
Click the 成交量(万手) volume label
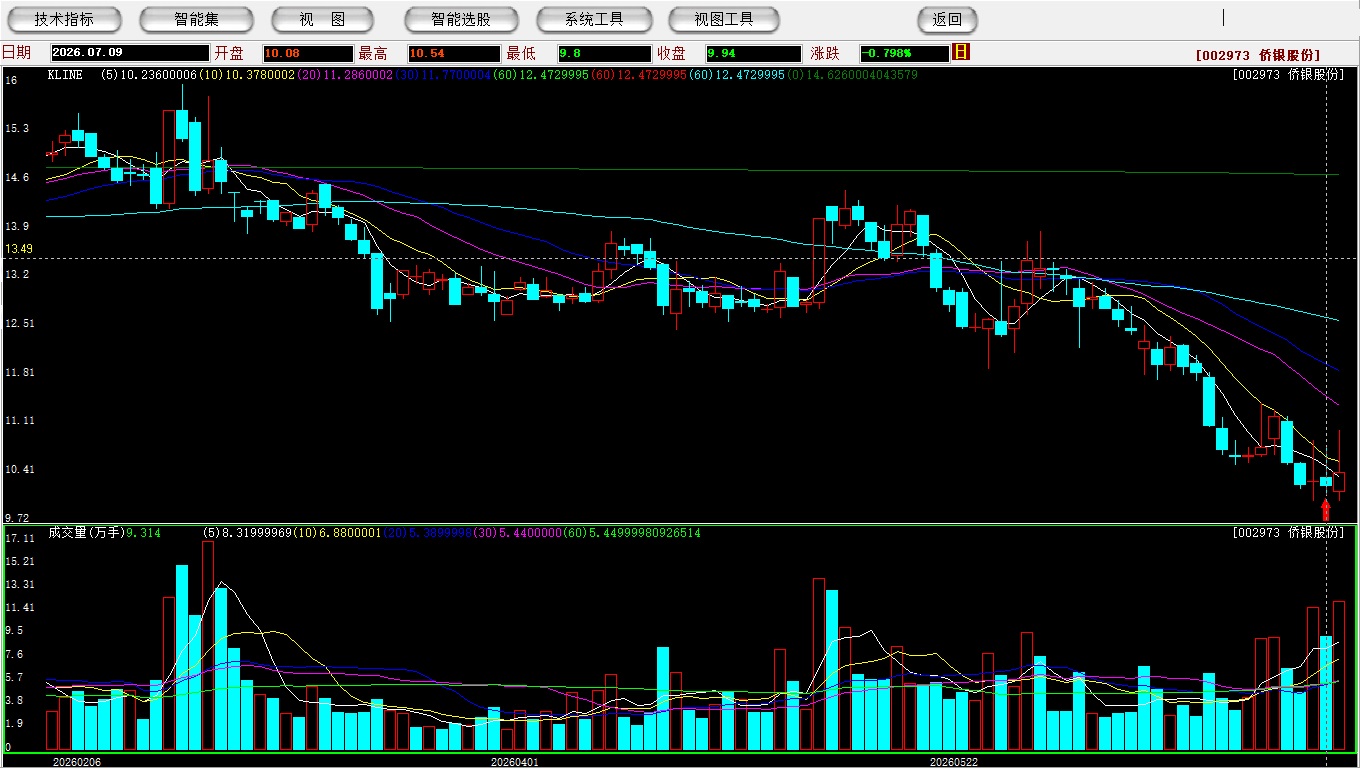(85, 533)
